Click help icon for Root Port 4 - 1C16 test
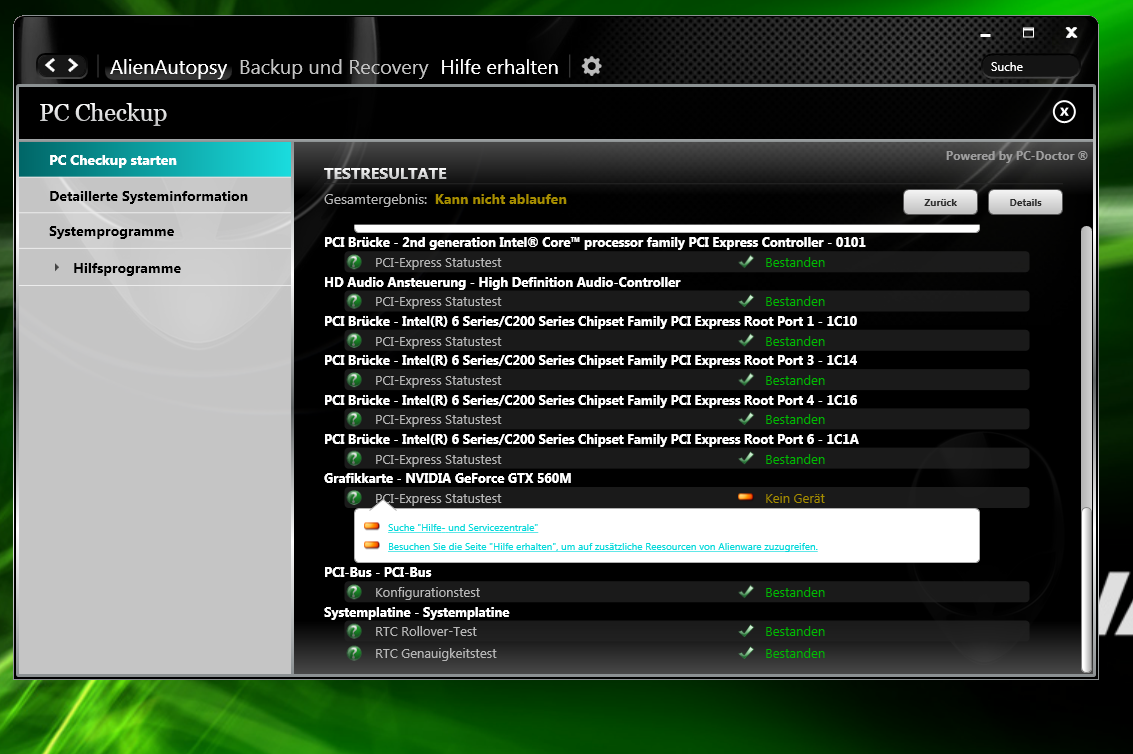 pyautogui.click(x=354, y=419)
